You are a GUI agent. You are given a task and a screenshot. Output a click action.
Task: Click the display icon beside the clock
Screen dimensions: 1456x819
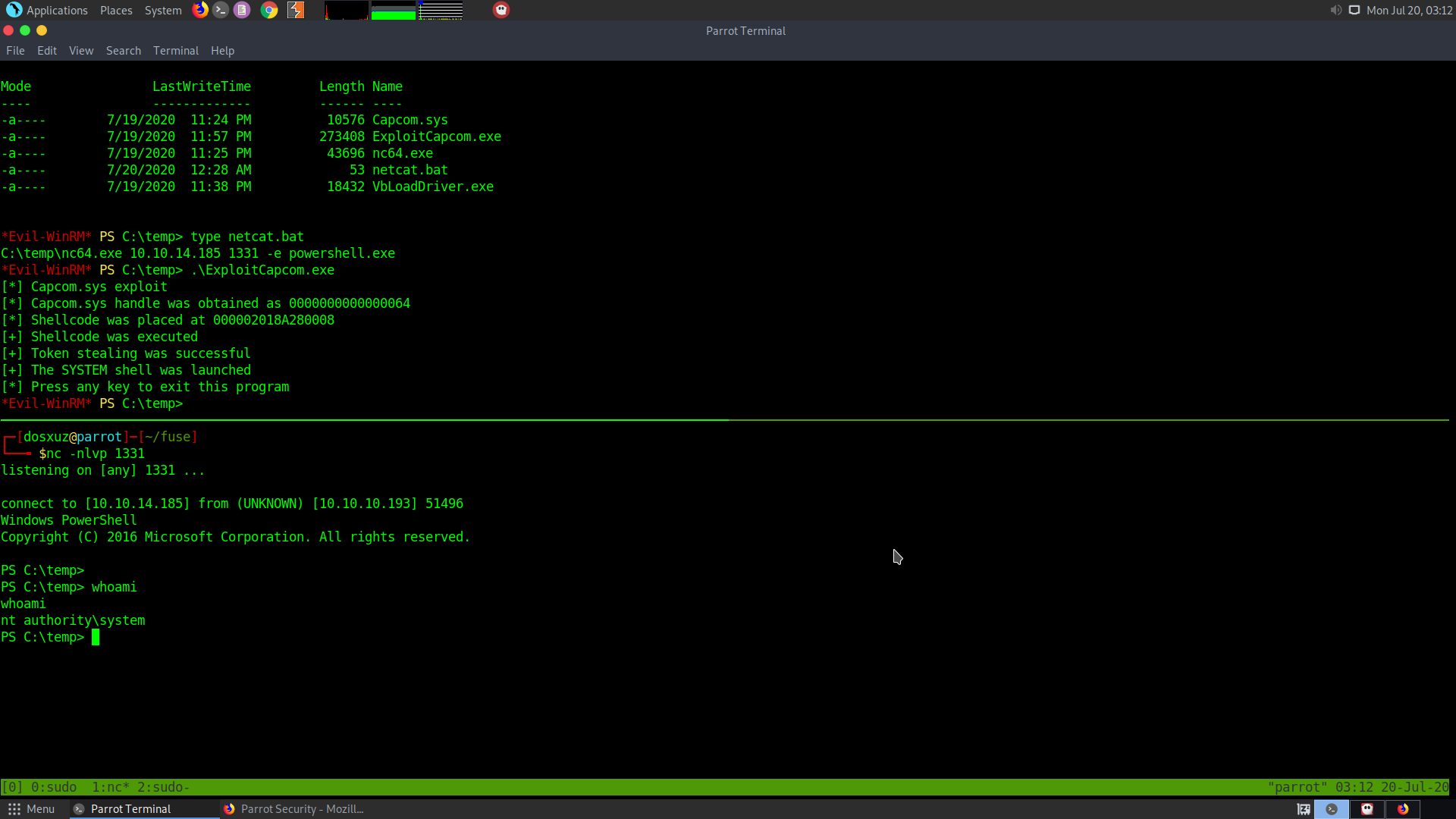pos(1354,10)
